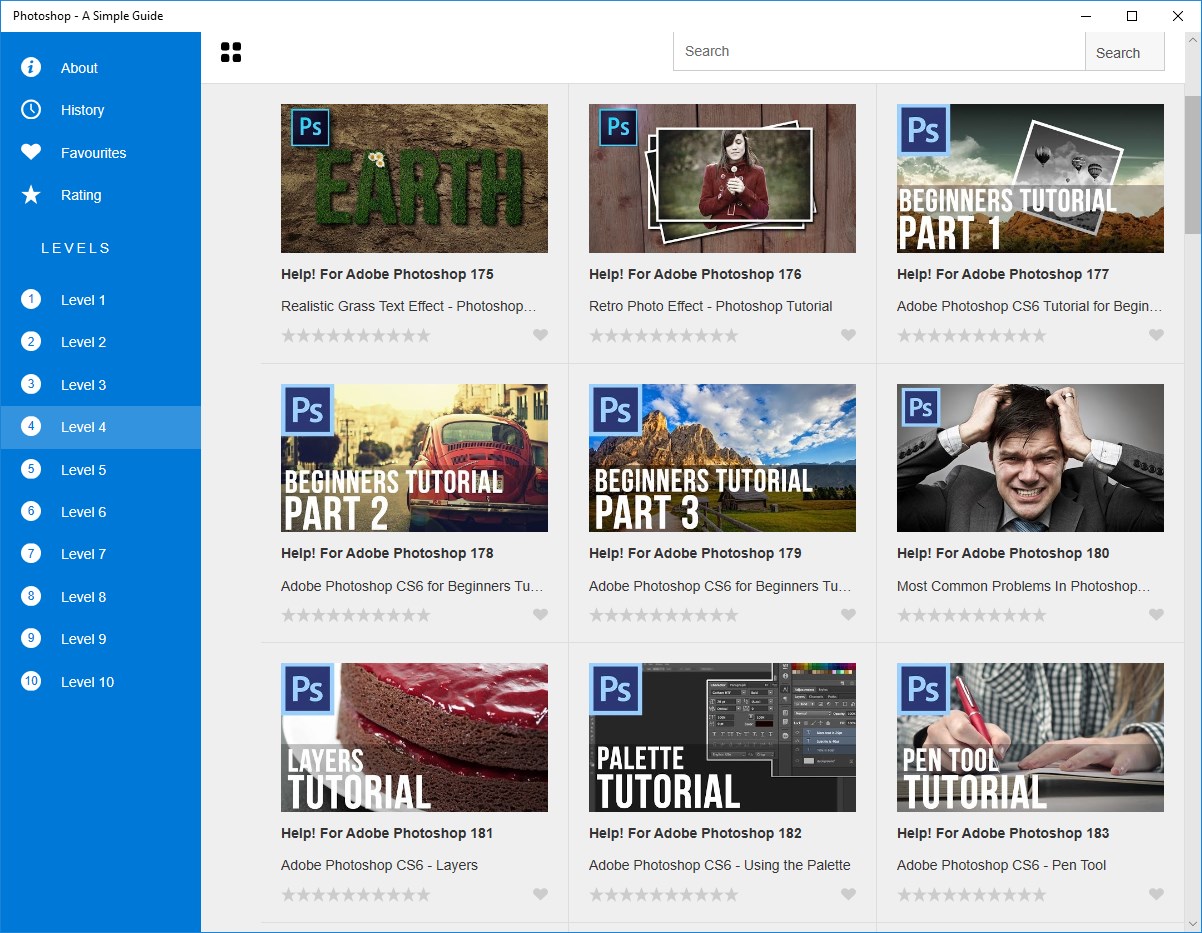The height and width of the screenshot is (933, 1202).
Task: Click the History clock icon
Action: click(x=31, y=109)
